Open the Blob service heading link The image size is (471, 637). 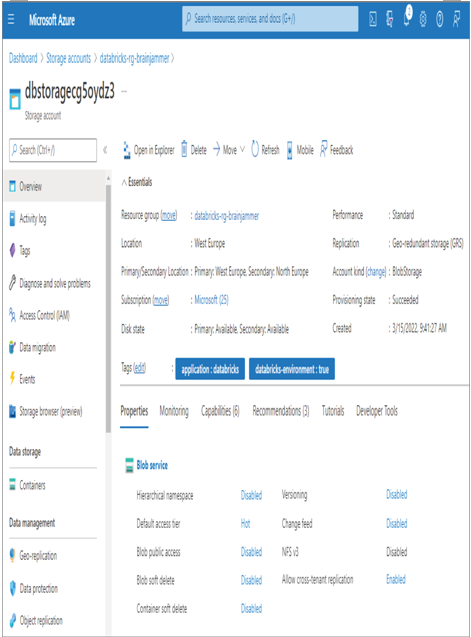point(152,466)
